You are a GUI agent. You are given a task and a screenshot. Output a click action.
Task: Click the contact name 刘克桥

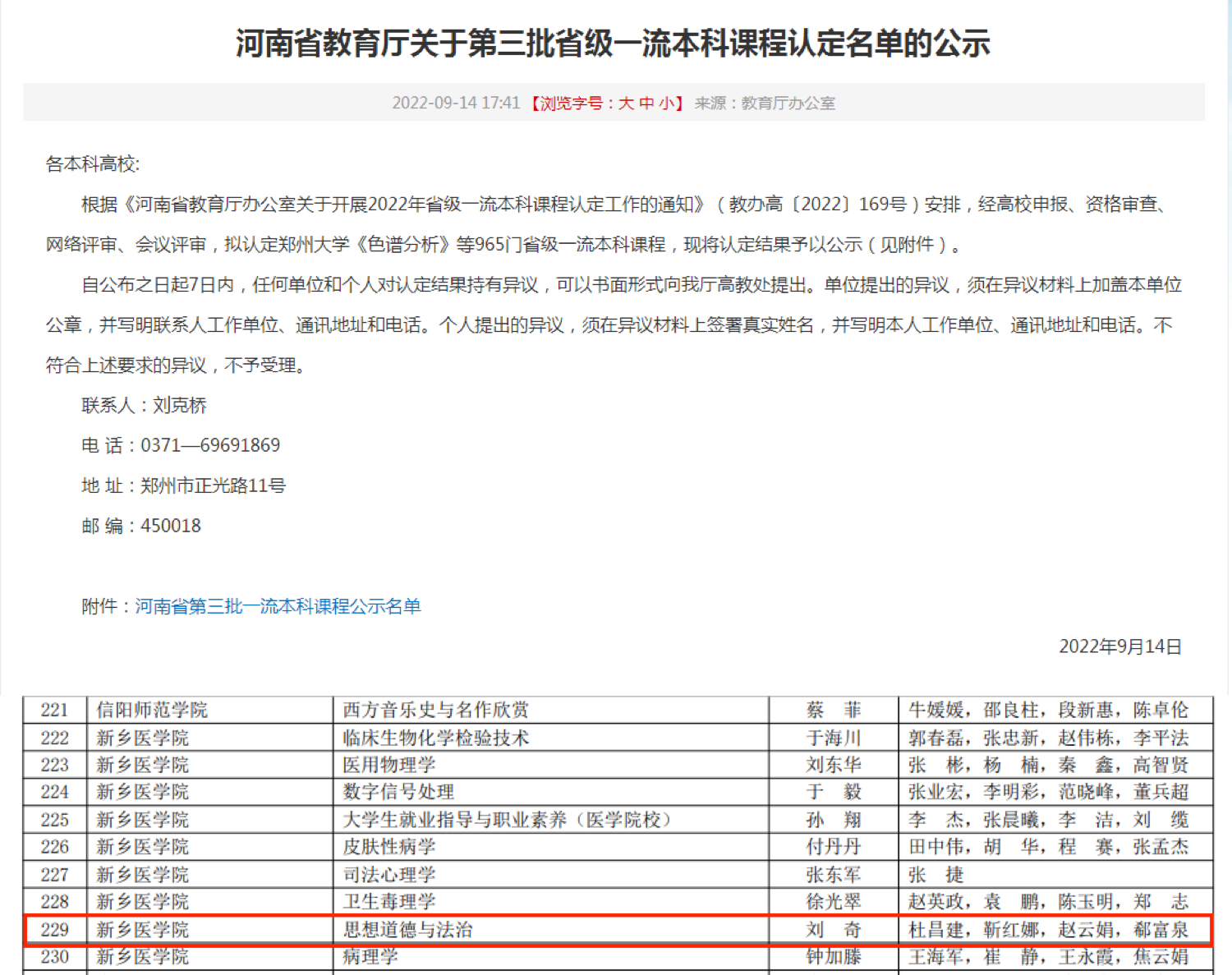pyautogui.click(x=180, y=406)
